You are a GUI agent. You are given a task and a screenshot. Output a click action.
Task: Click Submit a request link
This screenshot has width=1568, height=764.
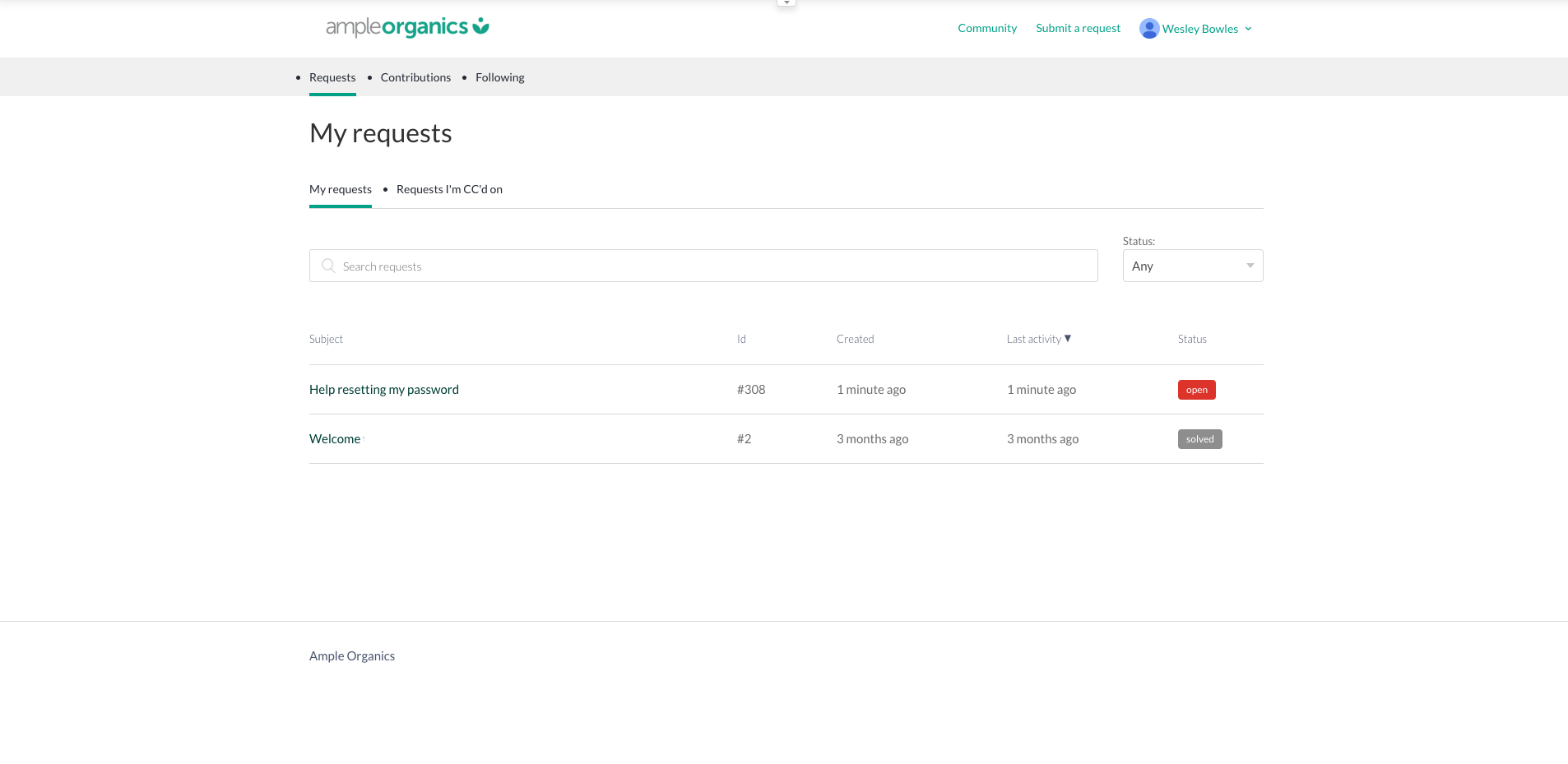pyautogui.click(x=1078, y=28)
